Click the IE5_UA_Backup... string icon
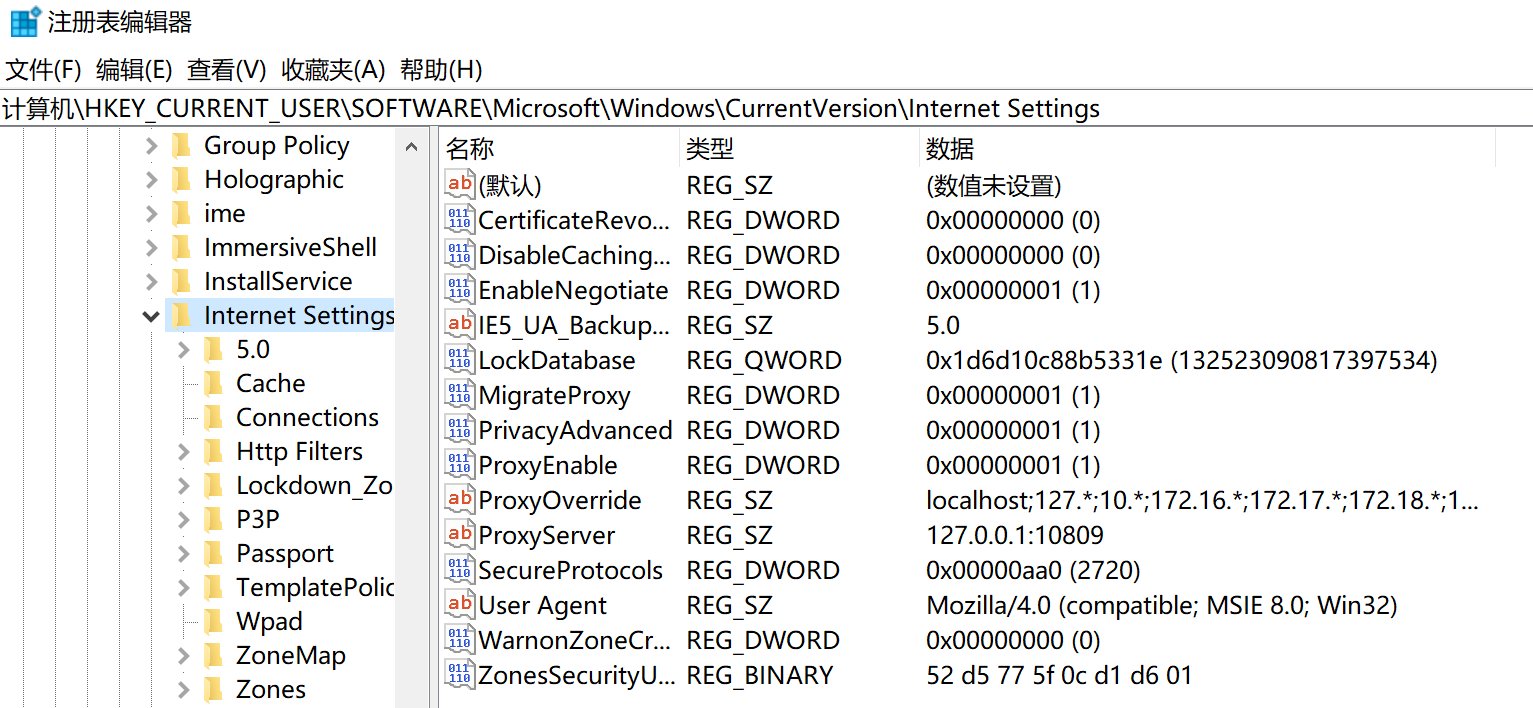The height and width of the screenshot is (708, 1533). (459, 325)
